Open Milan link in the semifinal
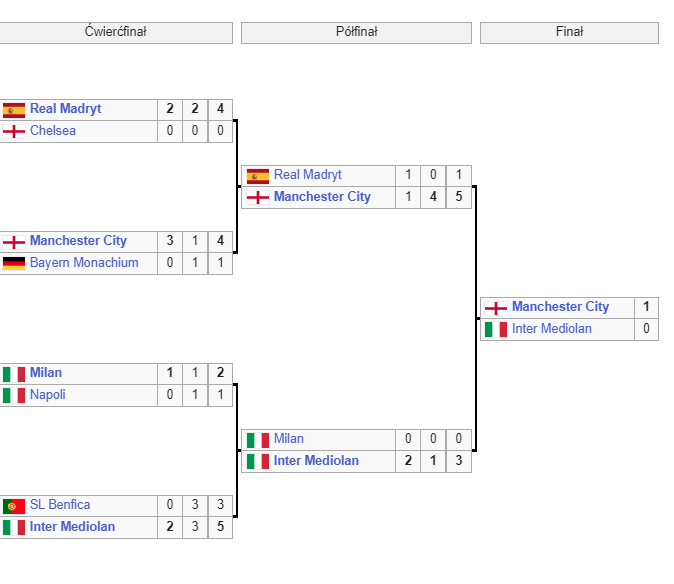Screen dimensions: 674x584 [289, 439]
